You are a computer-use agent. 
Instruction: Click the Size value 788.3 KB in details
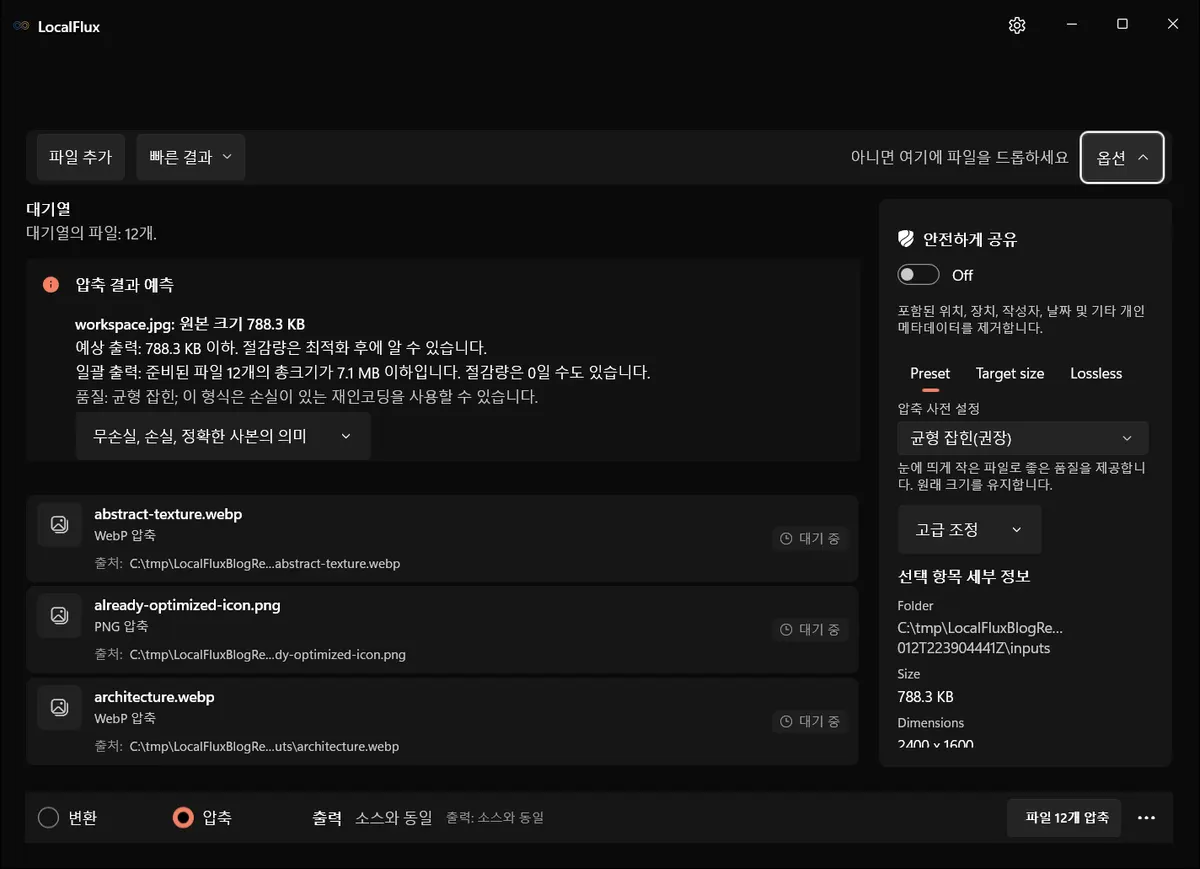click(x=925, y=696)
